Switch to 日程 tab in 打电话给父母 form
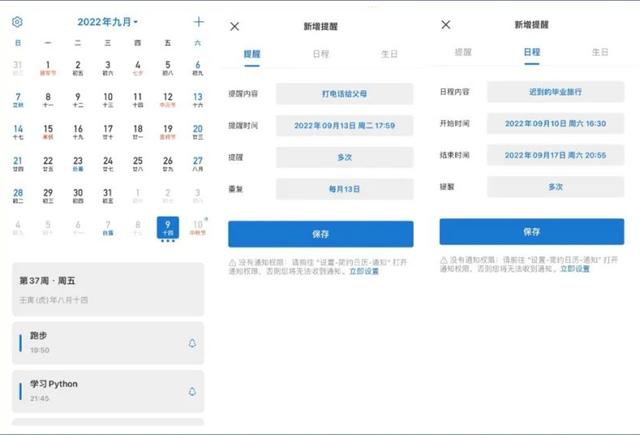Screen dimensions: 640x435 coord(321,54)
